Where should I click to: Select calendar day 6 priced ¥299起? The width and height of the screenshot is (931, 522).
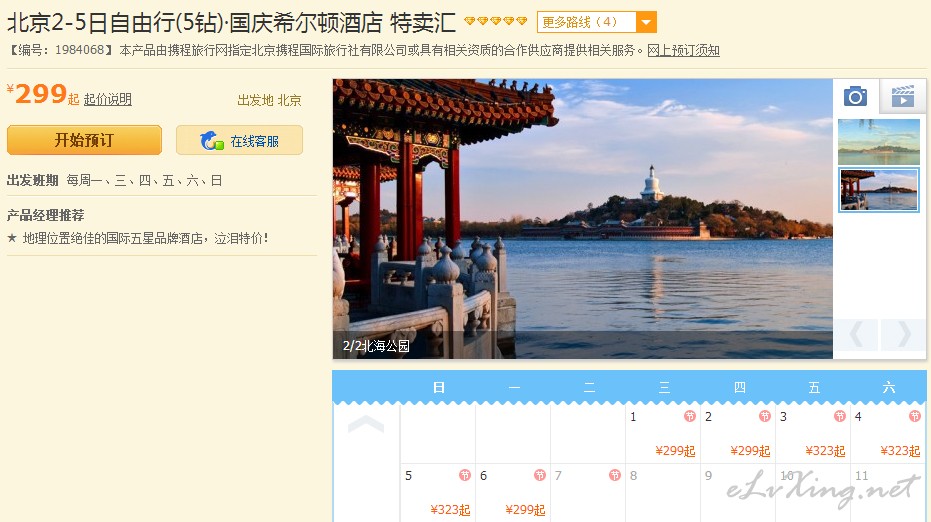(x=513, y=493)
